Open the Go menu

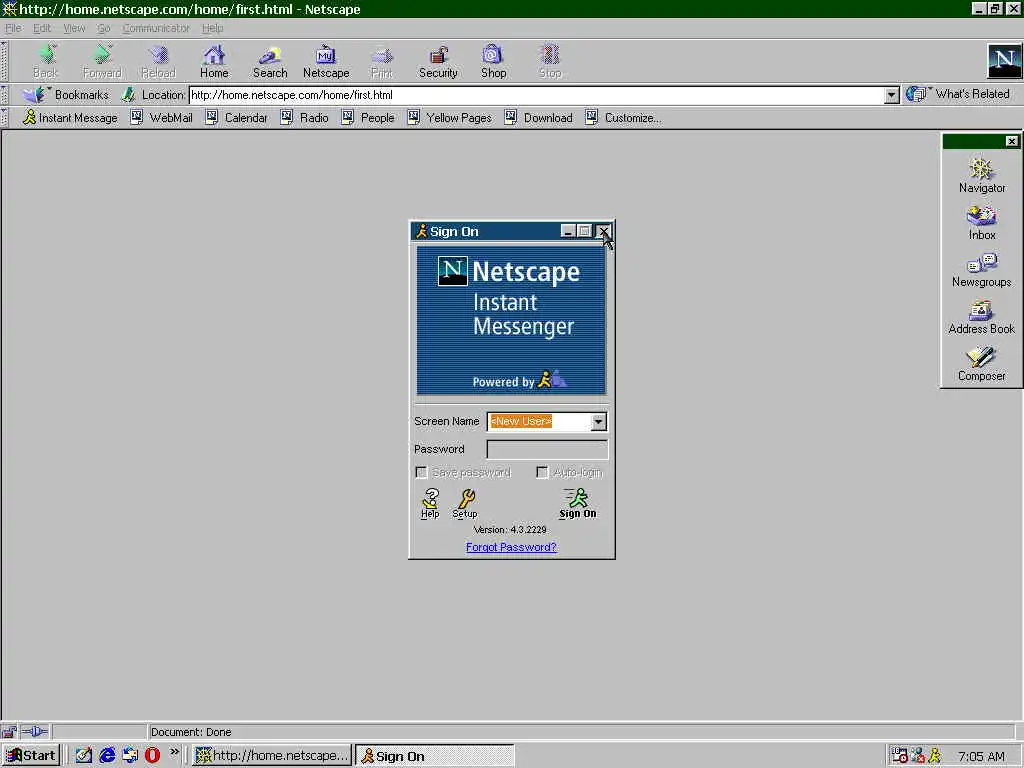coord(103,28)
